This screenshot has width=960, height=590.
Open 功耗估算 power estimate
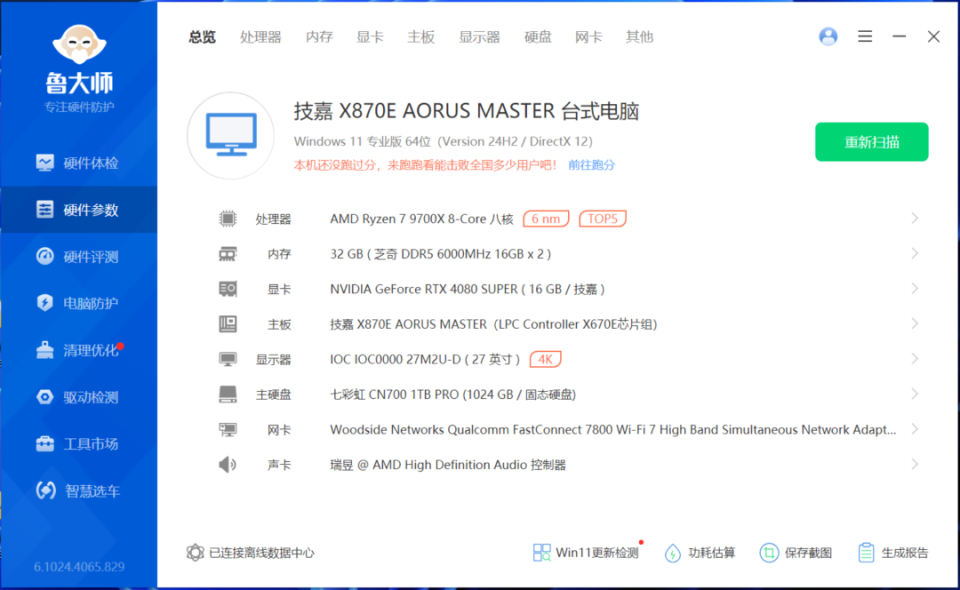(x=700, y=553)
